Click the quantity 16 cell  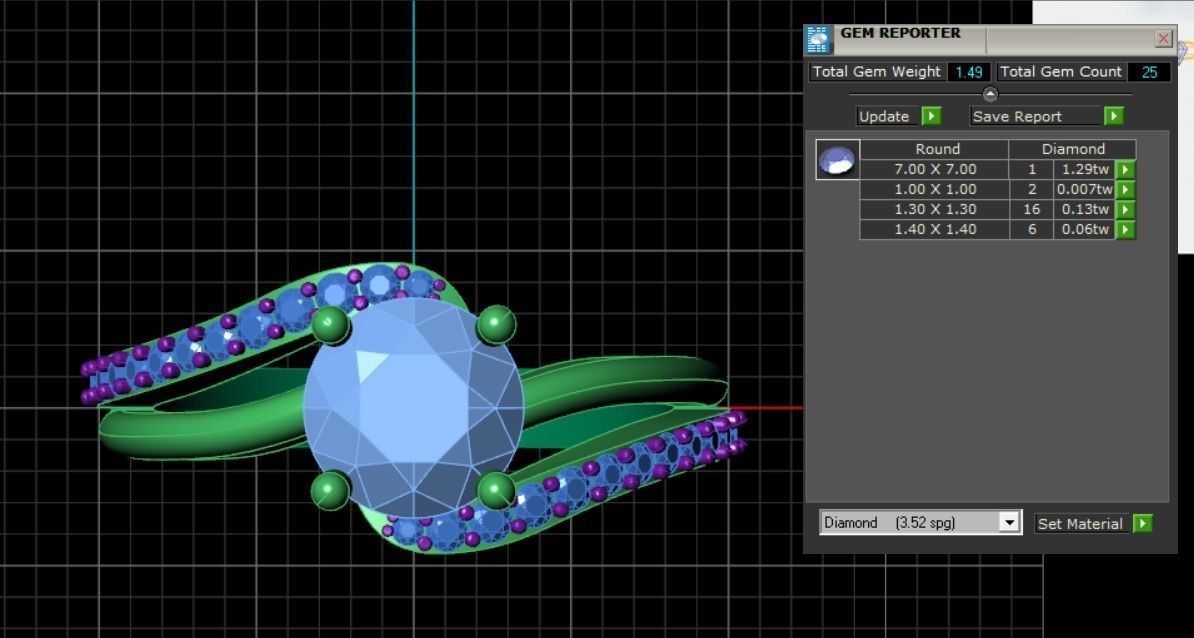coord(1032,209)
